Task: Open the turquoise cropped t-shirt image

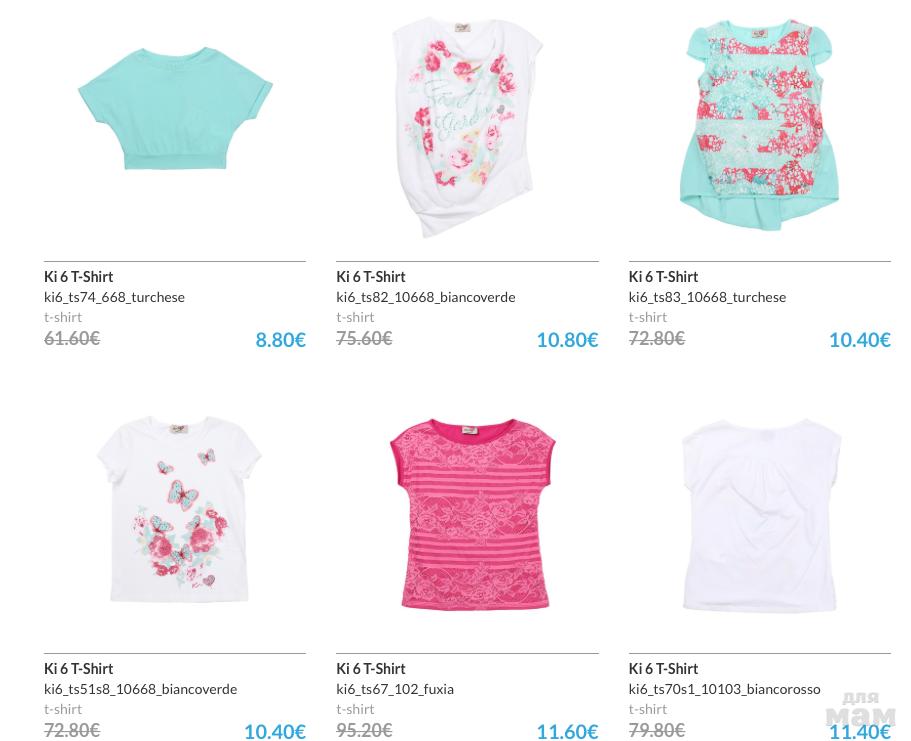Action: 175,108
